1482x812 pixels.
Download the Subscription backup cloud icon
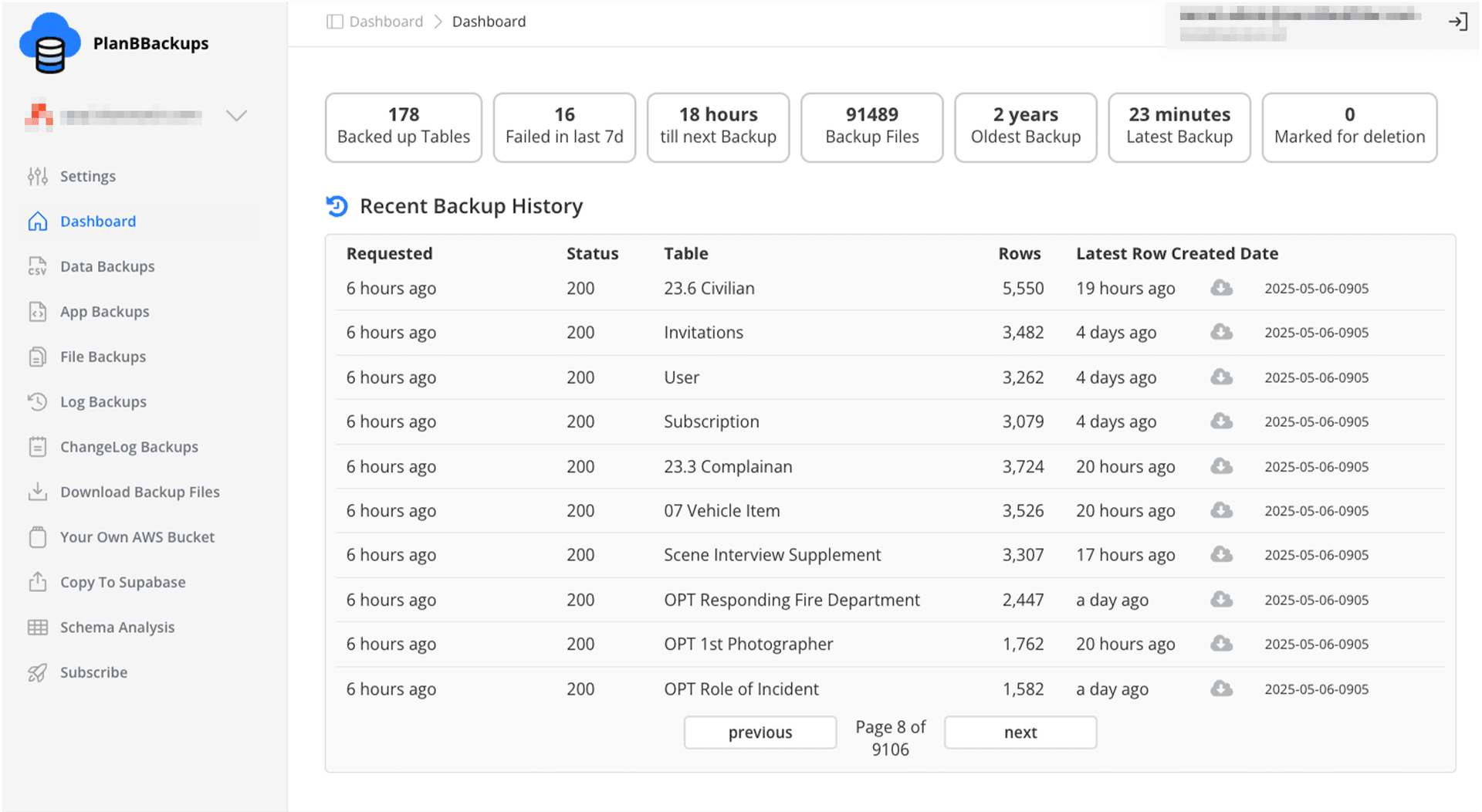pyautogui.click(x=1221, y=421)
